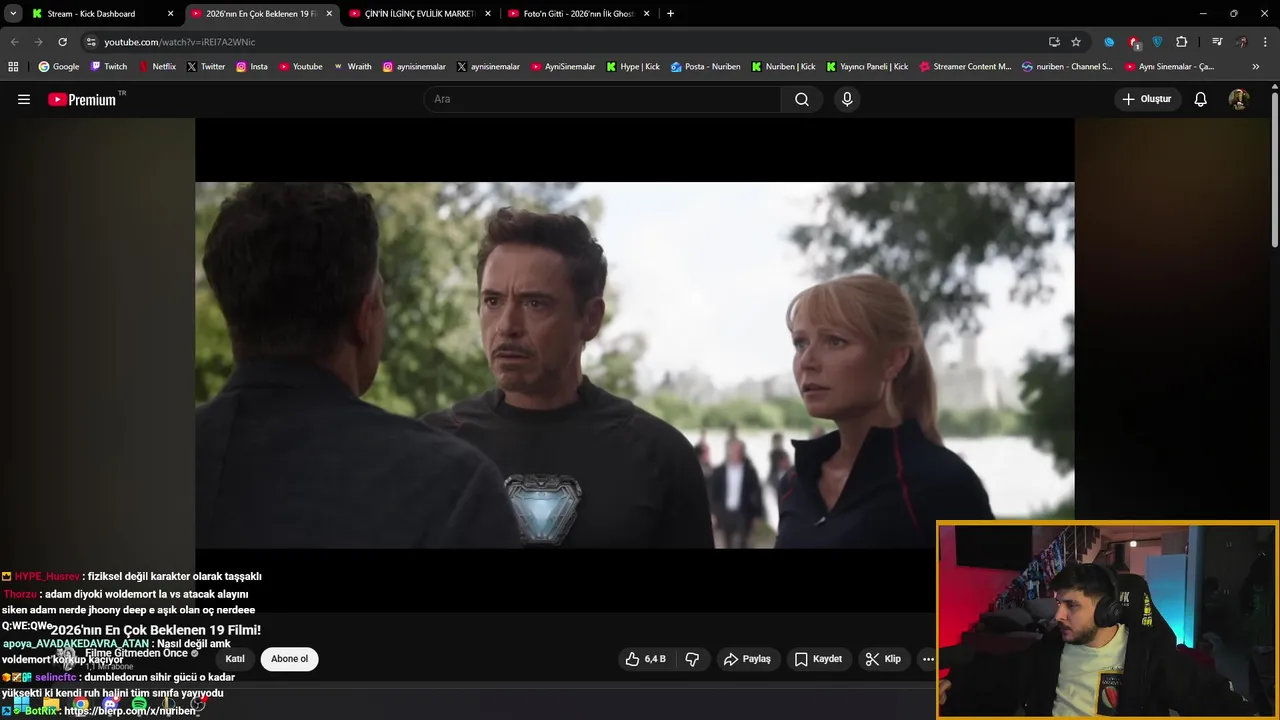The image size is (1280, 720).
Task: Expand the hidden bookmarks overflow chevron
Action: (x=1256, y=67)
